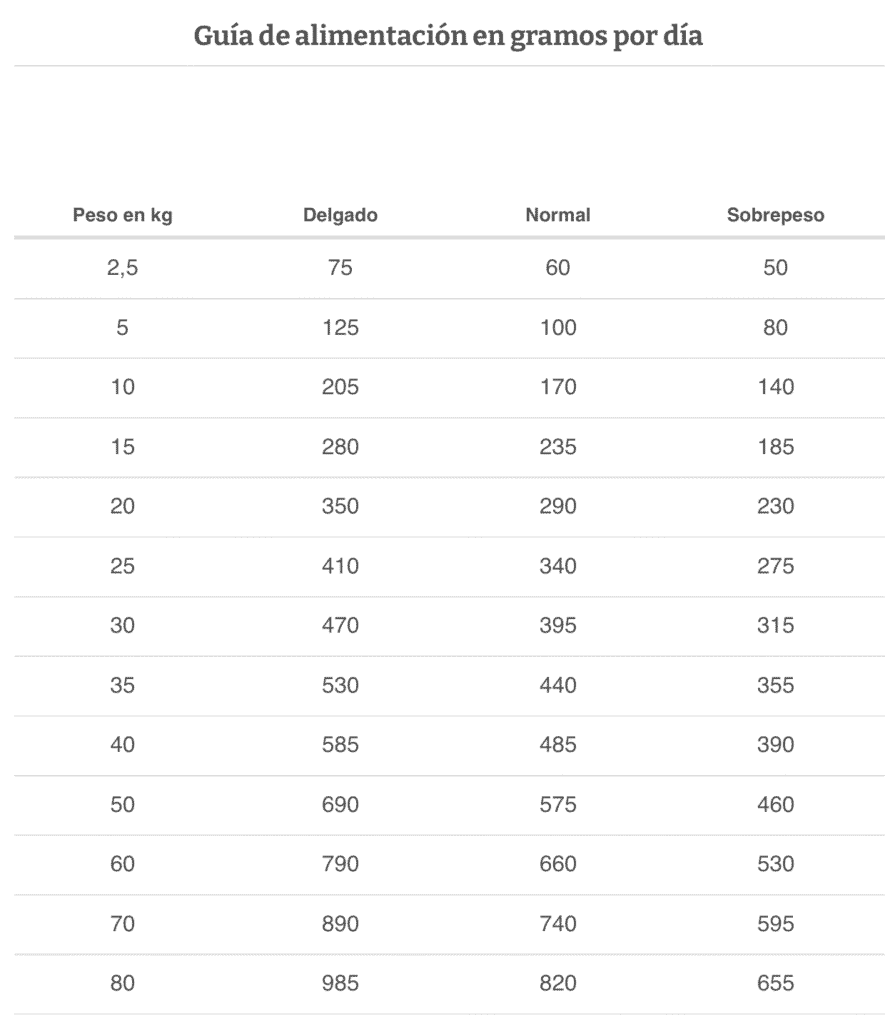Viewport: 895px width, 1024px height.
Task: Click the Sobrepeso value 595
Action: tap(775, 923)
